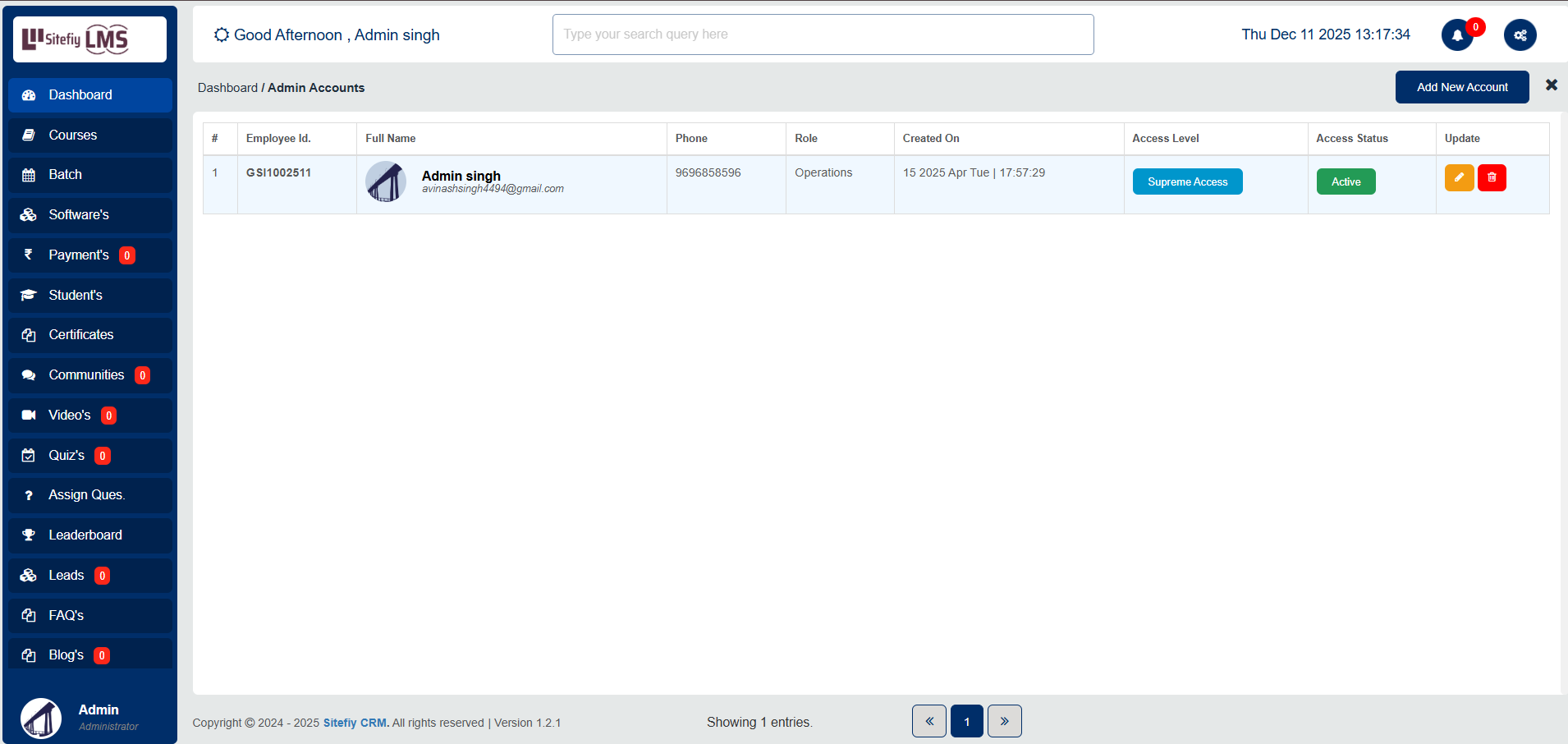Open the Payment's menu item
The width and height of the screenshot is (1568, 744).
79,255
